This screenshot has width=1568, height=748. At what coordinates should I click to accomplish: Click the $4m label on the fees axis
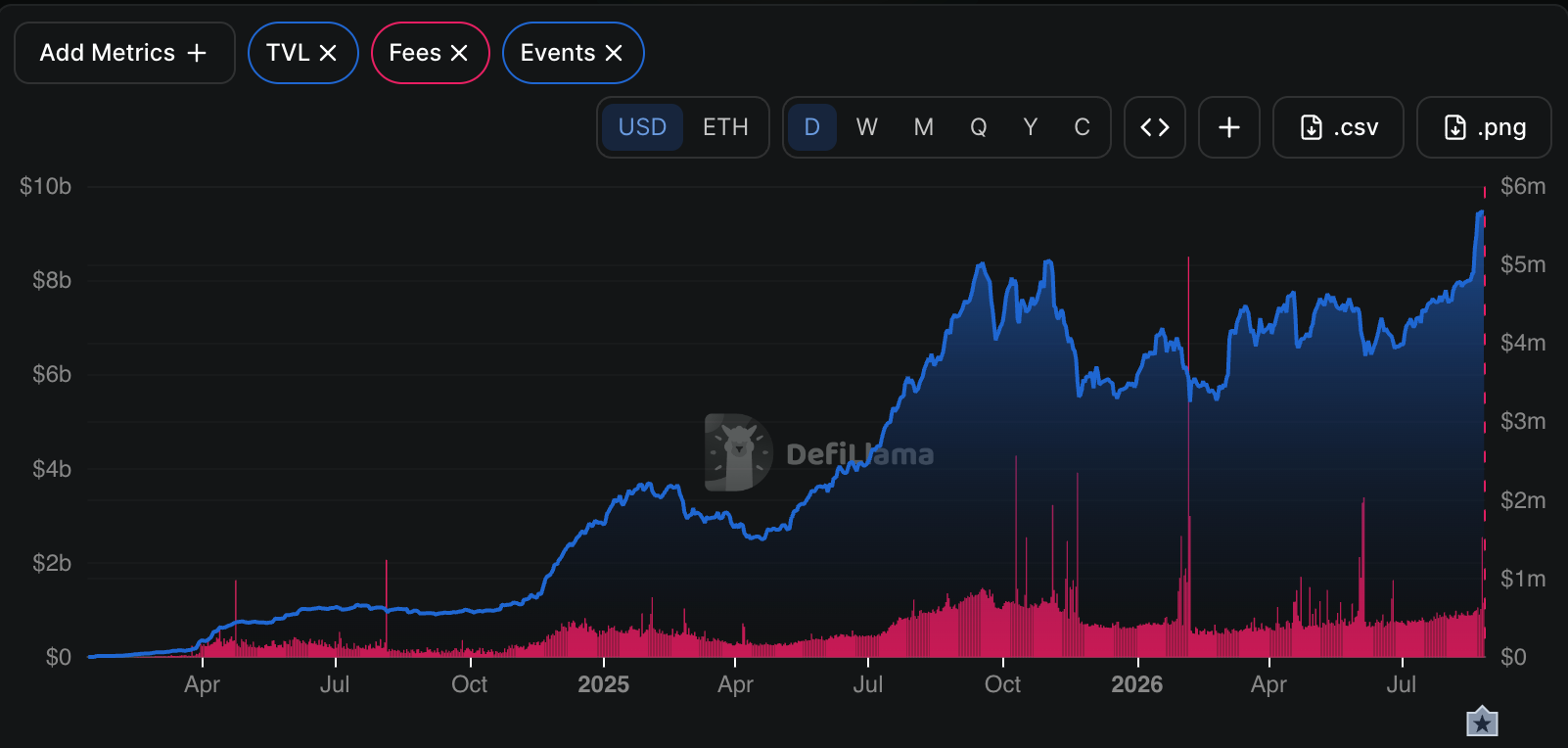(1523, 343)
